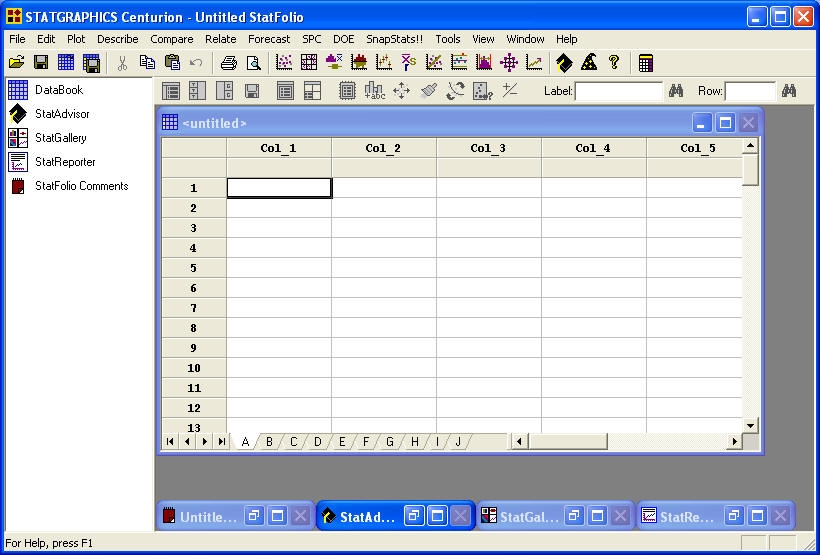Open the regression line plot icon
Image resolution: width=820 pixels, height=555 pixels.
(x=434, y=63)
